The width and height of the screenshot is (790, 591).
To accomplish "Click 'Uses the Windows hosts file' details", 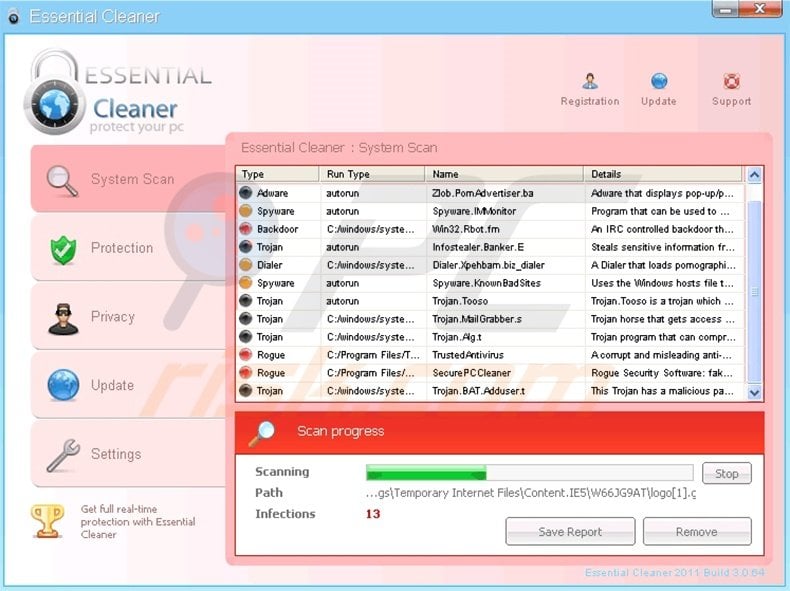I will click(663, 283).
